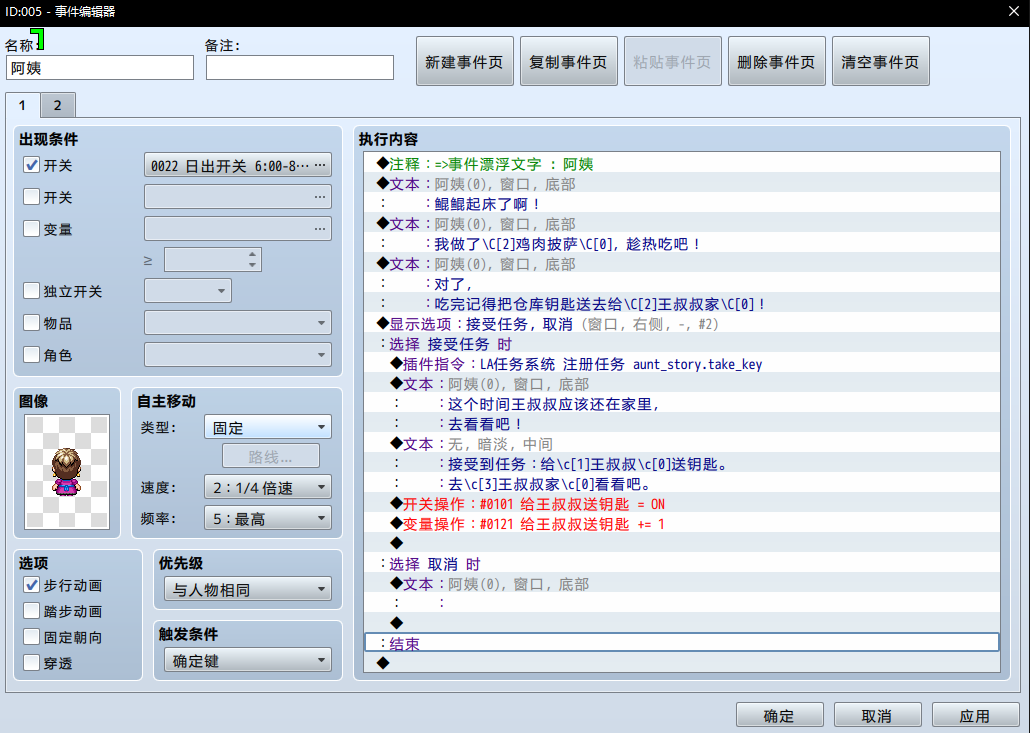Image resolution: width=1030 pixels, height=733 pixels.
Task: Open the 频率 5:最高 dropdown
Action: pos(268,518)
